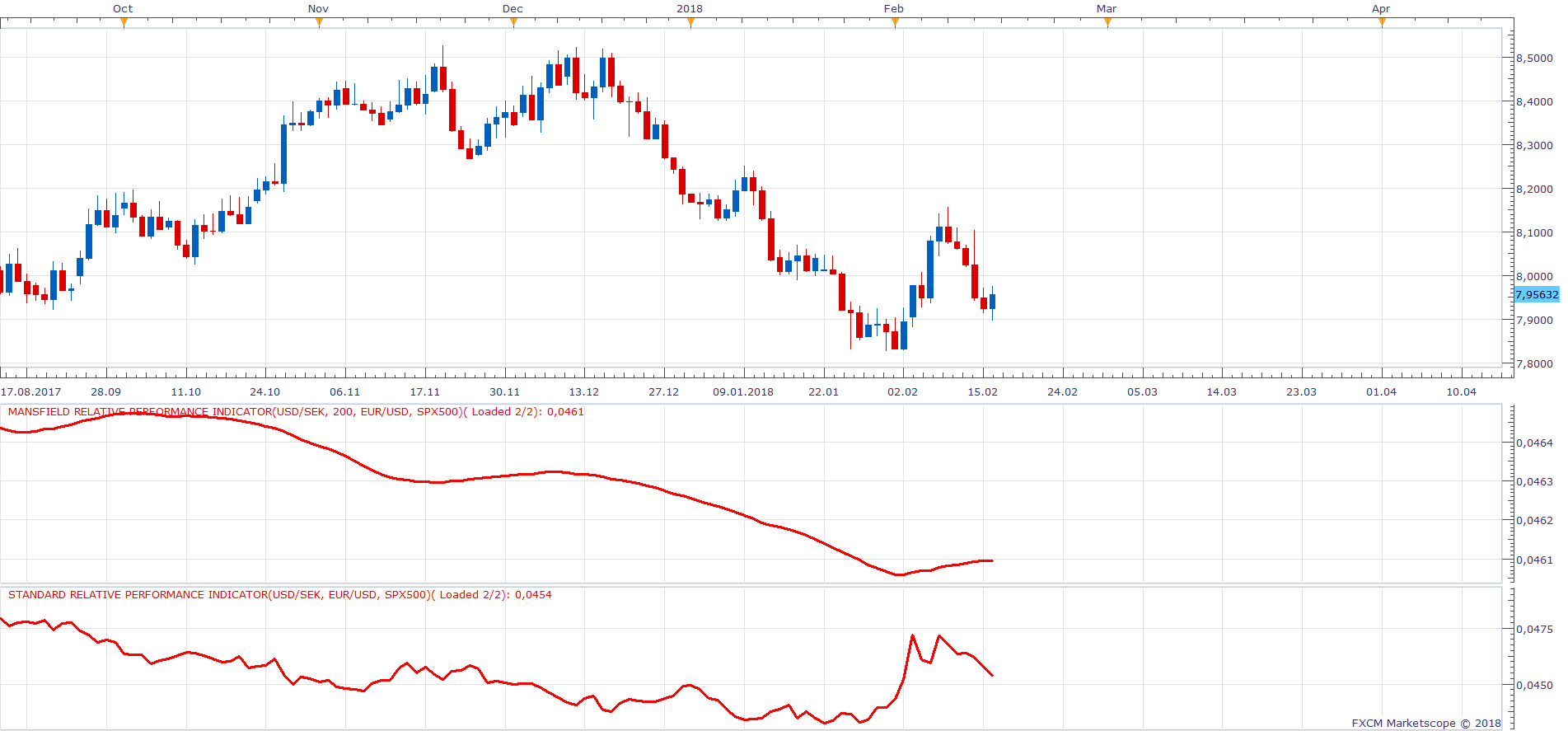Click the 8,5000 price axis label

pos(1534,58)
